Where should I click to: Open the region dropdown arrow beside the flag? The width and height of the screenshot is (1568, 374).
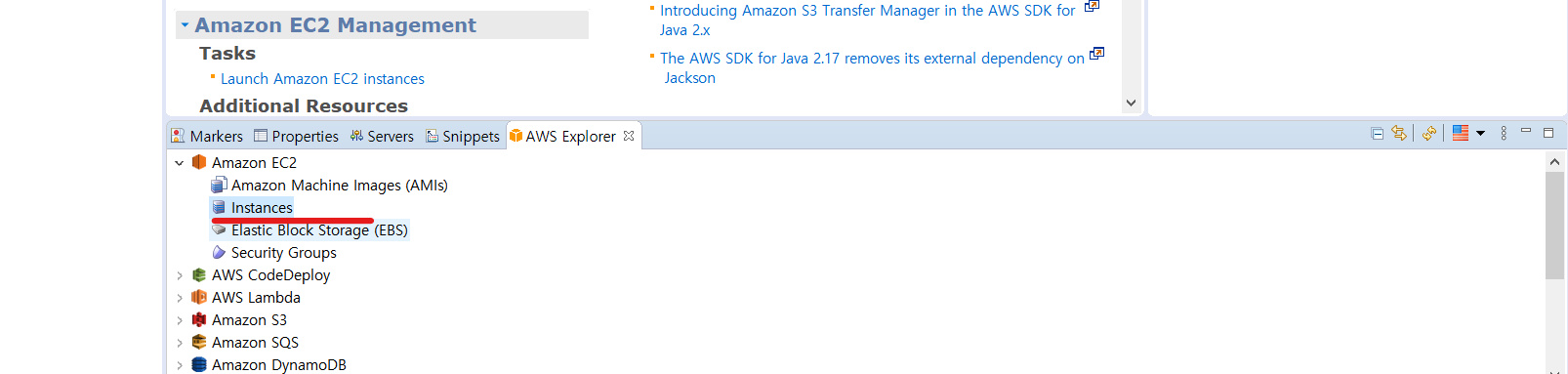(1480, 134)
